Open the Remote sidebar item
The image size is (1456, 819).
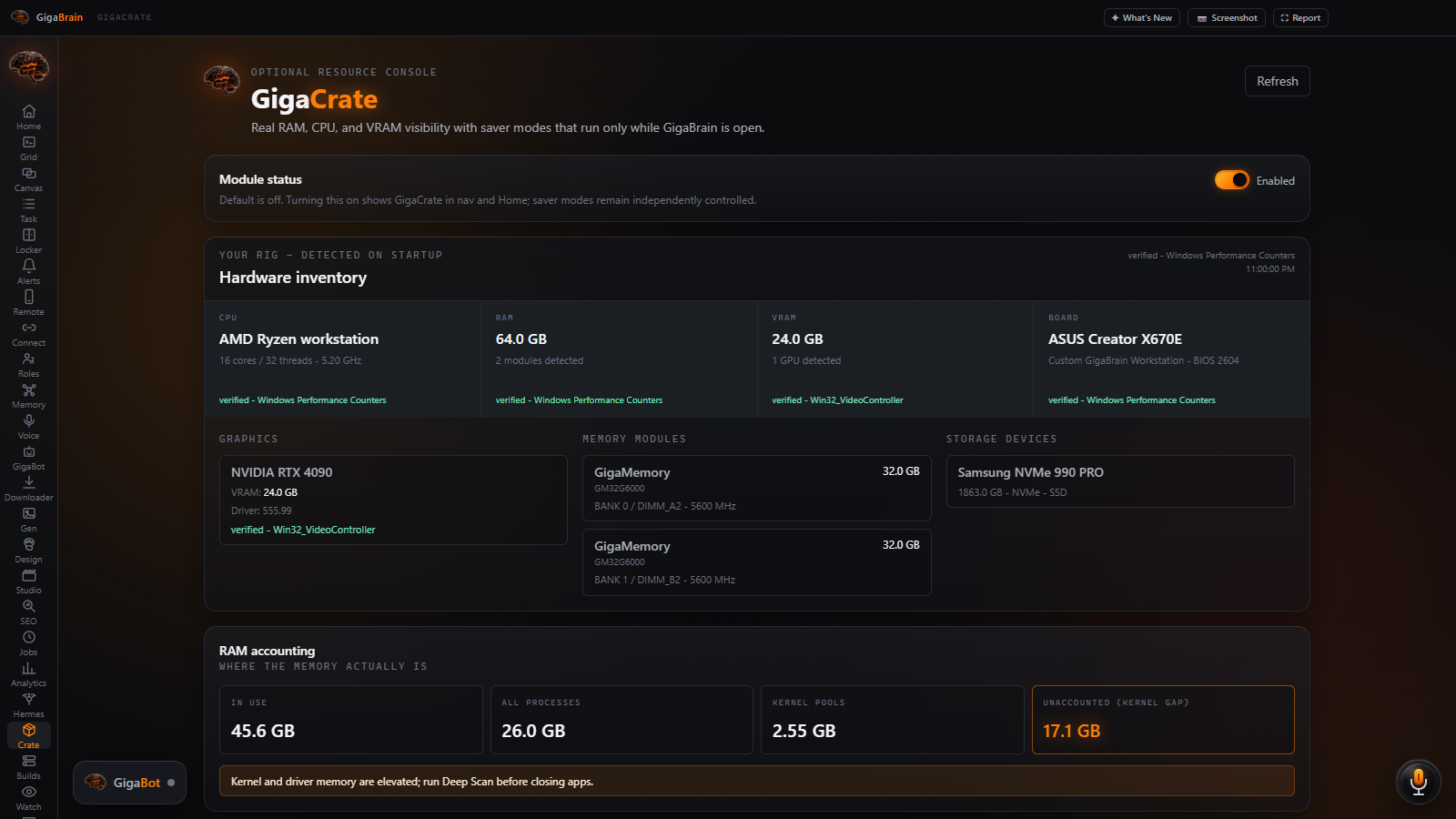(x=28, y=302)
